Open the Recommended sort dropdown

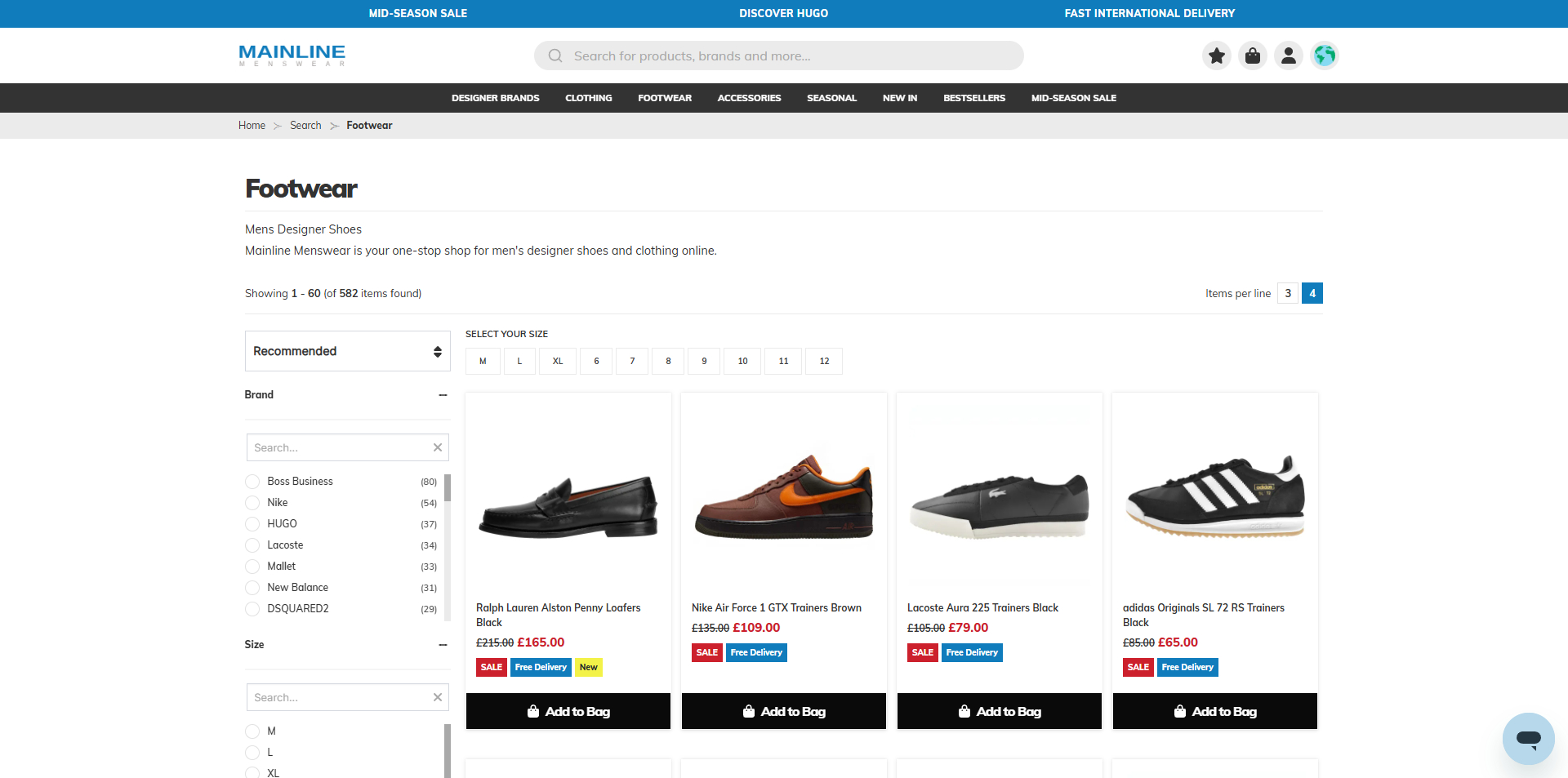348,351
